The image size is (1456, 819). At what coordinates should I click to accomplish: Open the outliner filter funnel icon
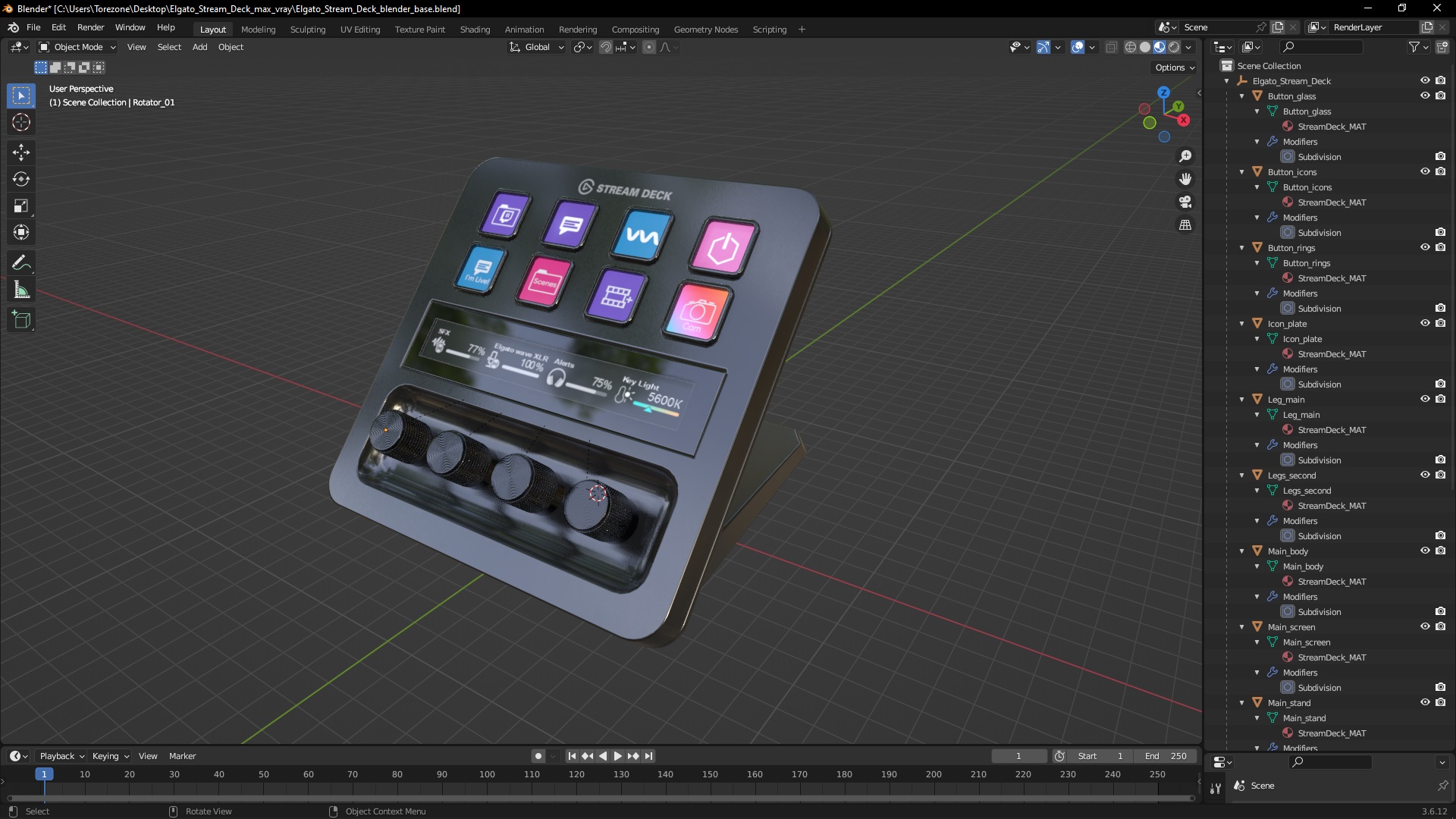coord(1418,47)
